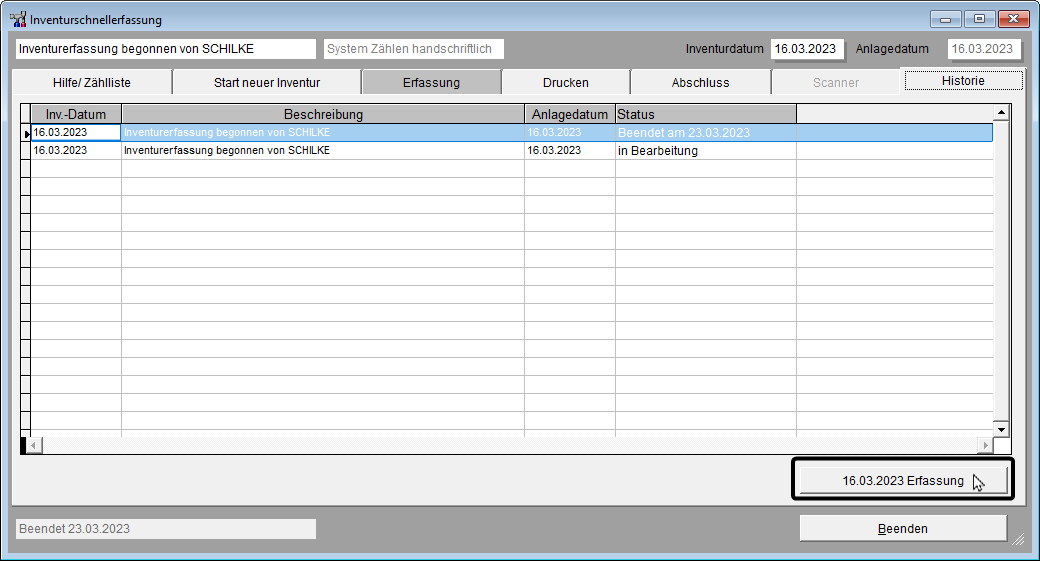This screenshot has height=561, width=1040.
Task: Click the vertical scrollbar up arrow
Action: coord(1001,113)
